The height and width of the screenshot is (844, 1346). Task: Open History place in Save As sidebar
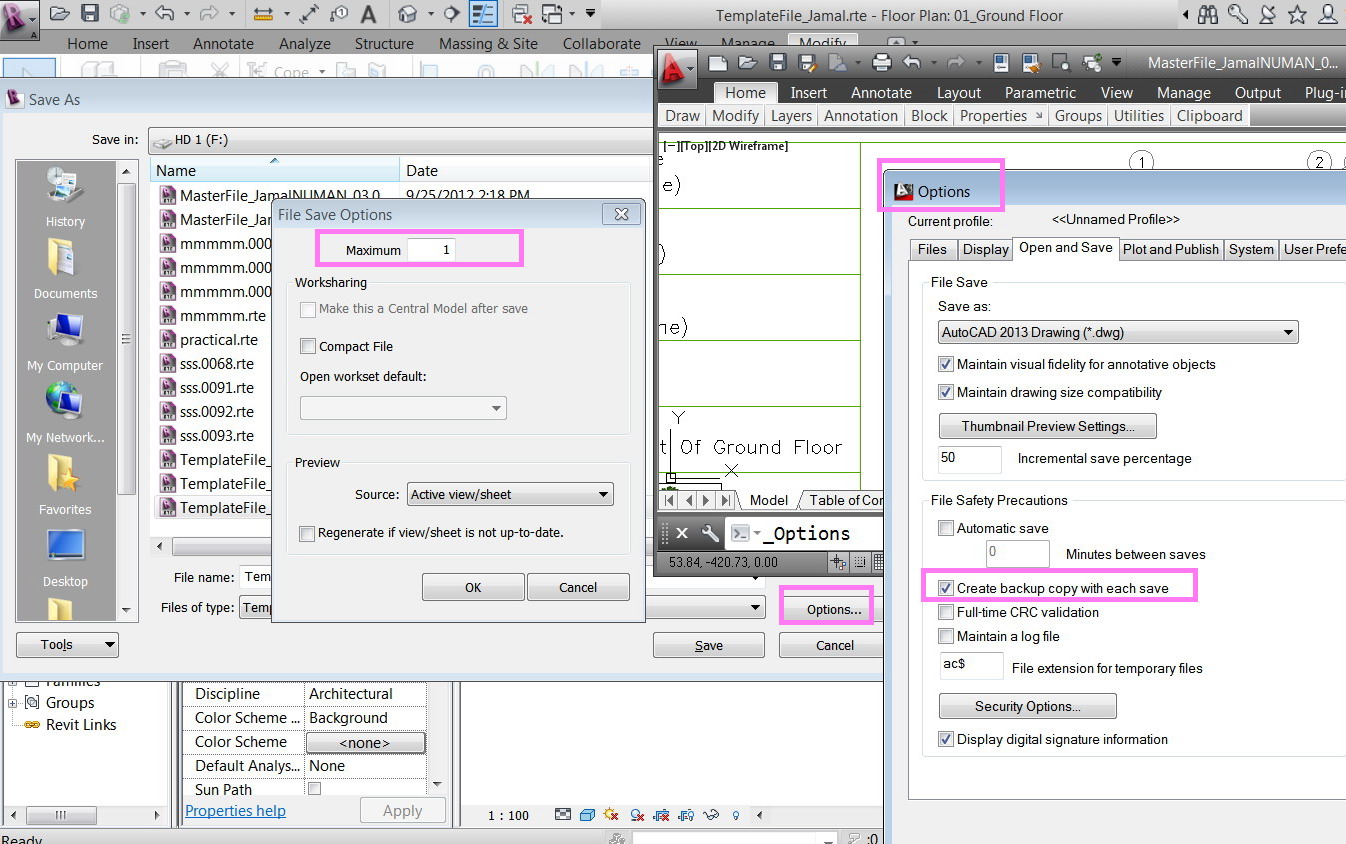(x=65, y=197)
